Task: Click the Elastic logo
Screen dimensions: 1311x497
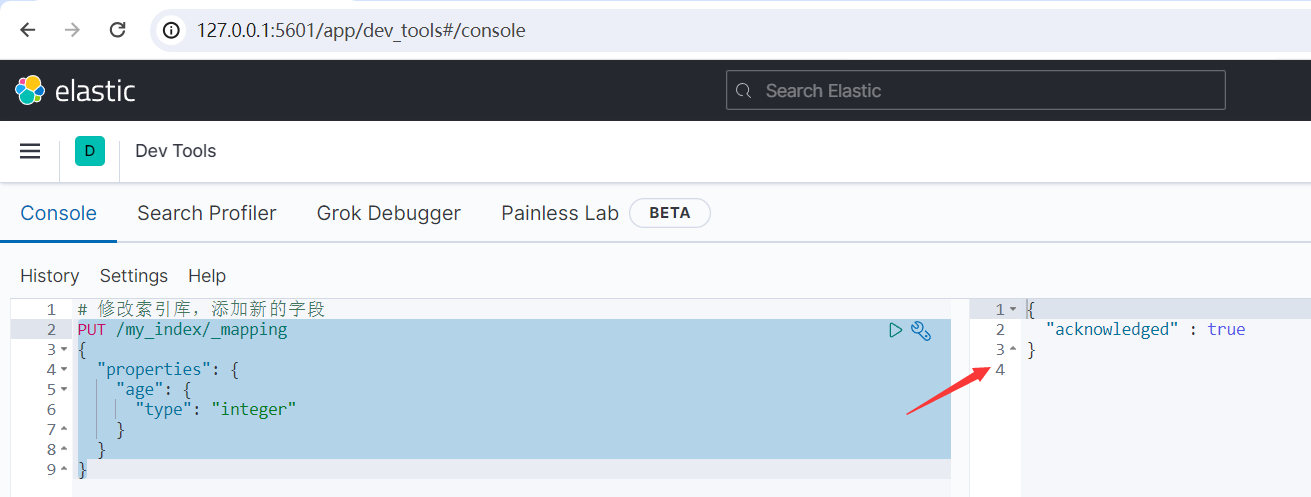Action: (x=75, y=91)
